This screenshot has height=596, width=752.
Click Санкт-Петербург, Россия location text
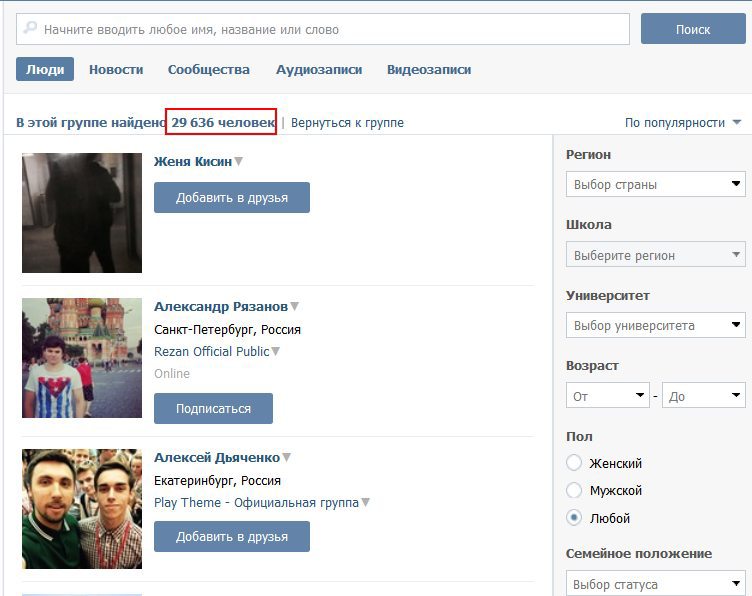tap(227, 329)
